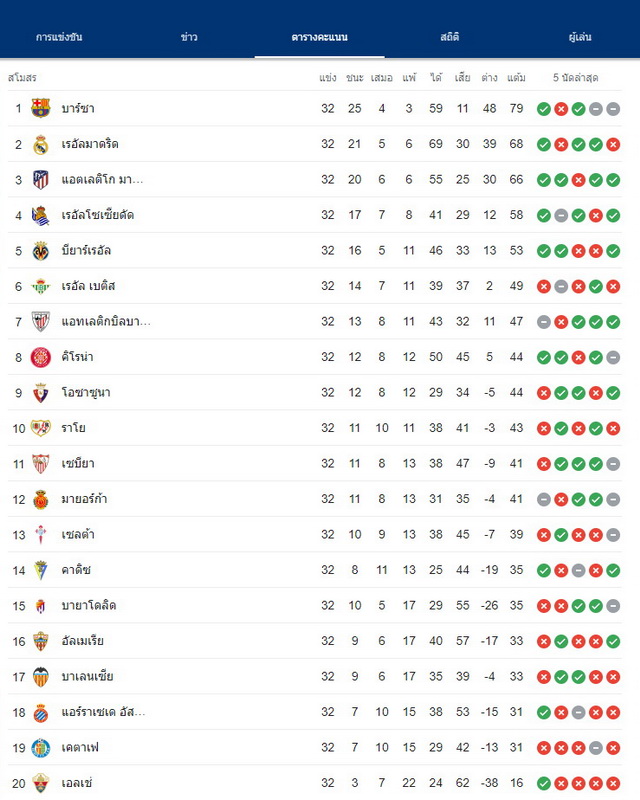
Task: Click the Getafe blue crest icon
Action: click(40, 747)
